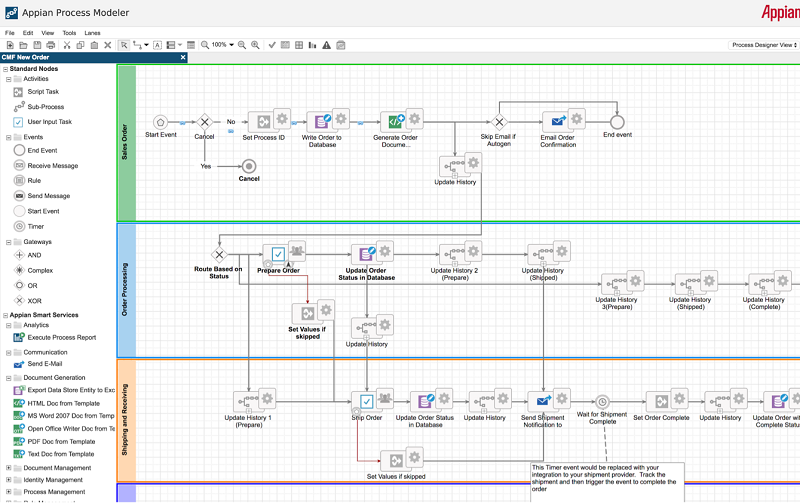Select the pointer selection tool
Image resolution: width=800 pixels, height=503 pixels.
(124, 45)
